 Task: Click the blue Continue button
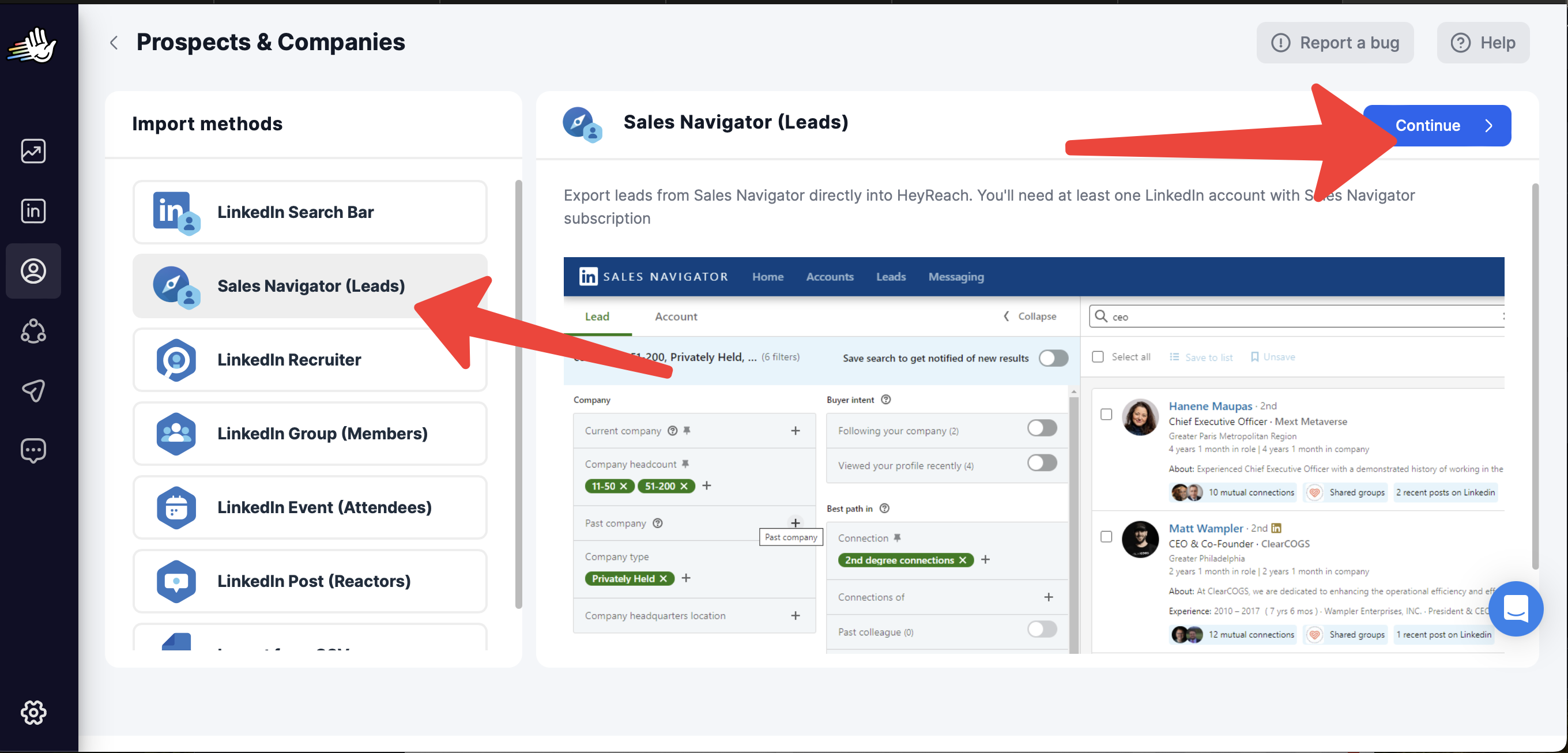[x=1442, y=125]
